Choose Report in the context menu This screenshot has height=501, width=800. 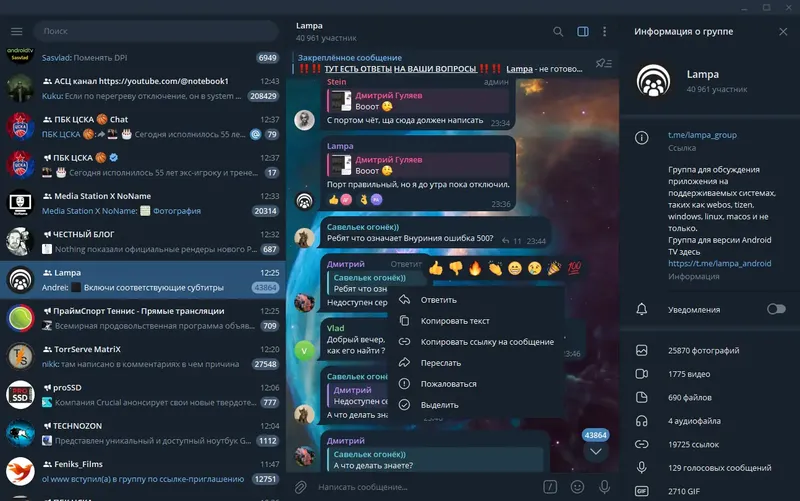[476, 384]
